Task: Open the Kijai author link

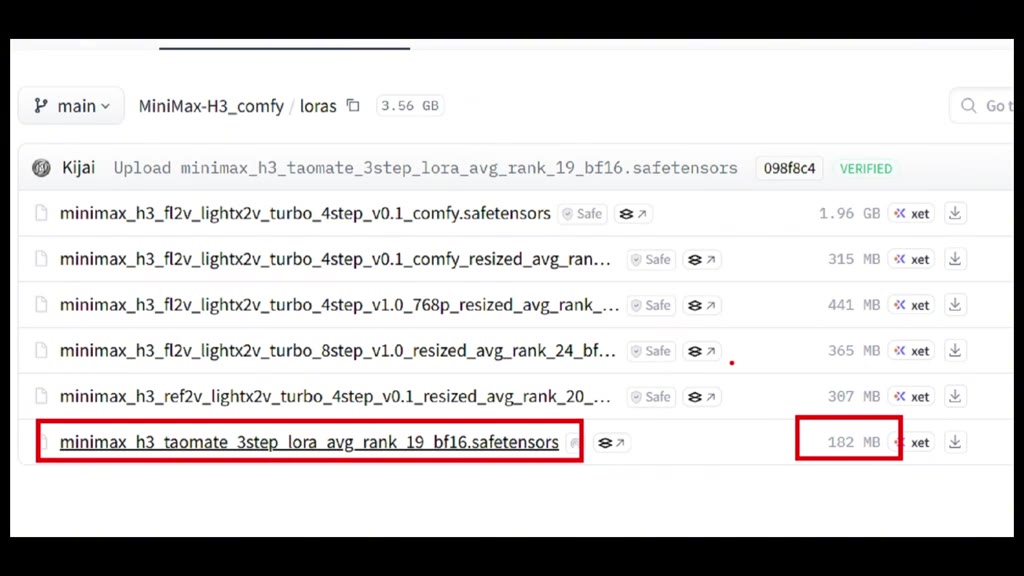Action: 78,168
